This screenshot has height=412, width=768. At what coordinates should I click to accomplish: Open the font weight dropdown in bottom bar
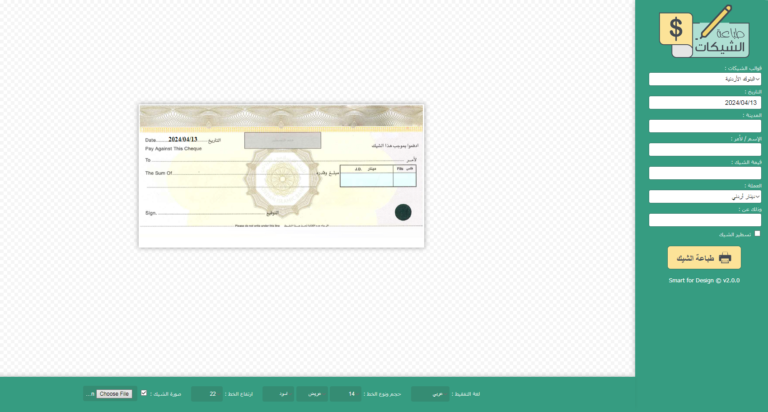[x=312, y=394]
